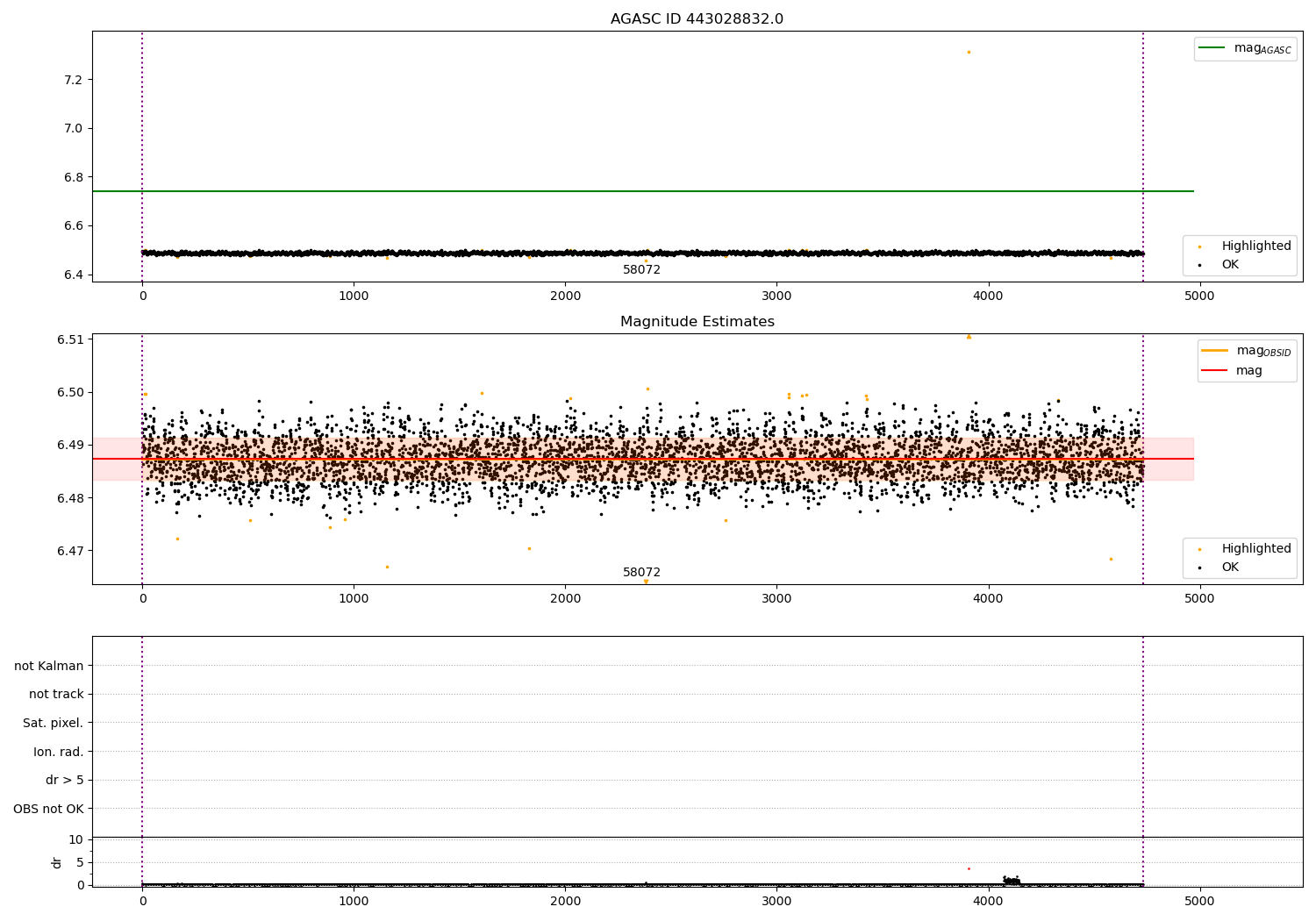Click the 3000 x-axis tick label in the bottom plot
Viewport: 1316px width, 921px height.
[x=777, y=901]
